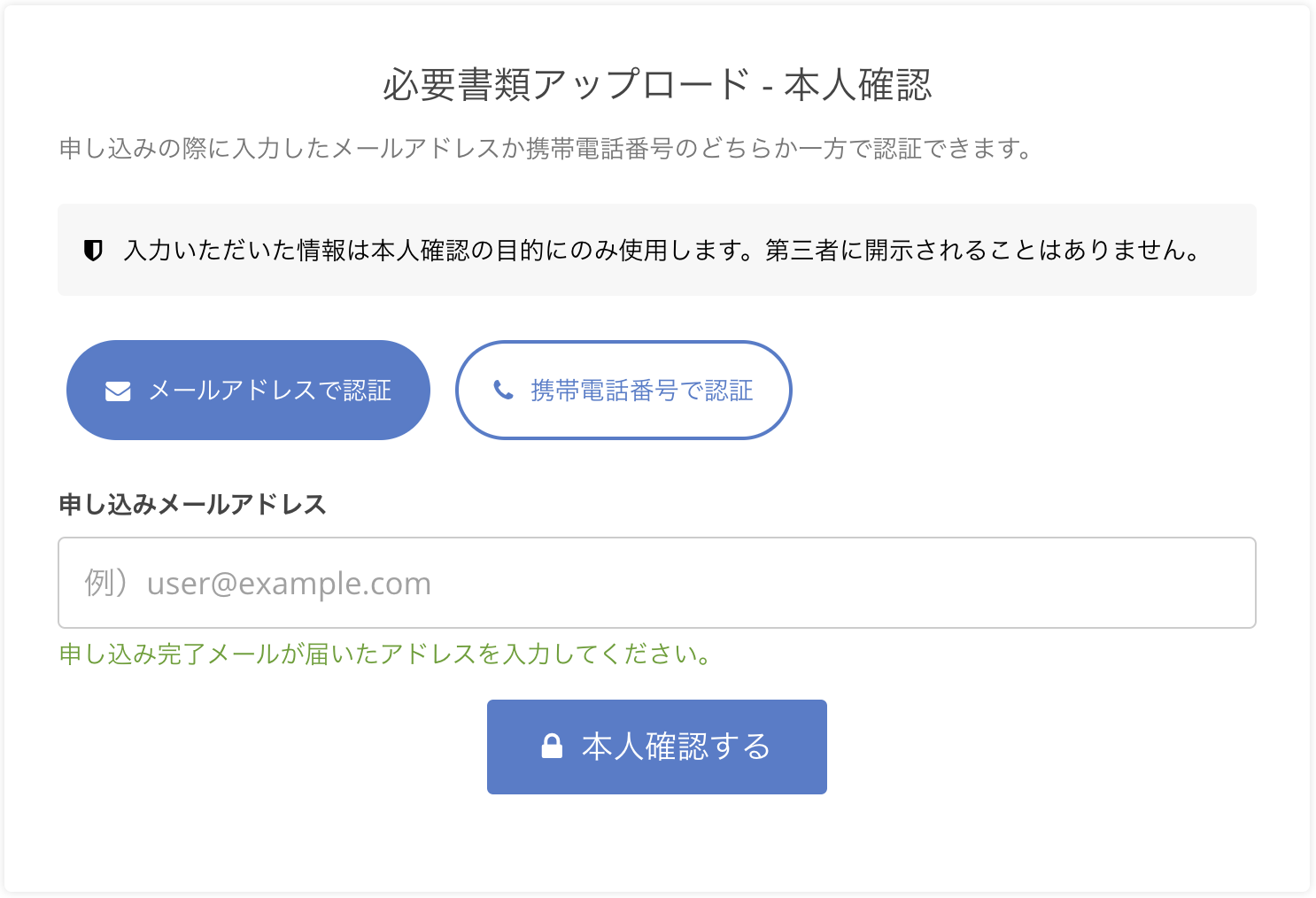Click the 本人確認 text in page title
Viewport: 1316px width, 898px height.
[x=857, y=85]
